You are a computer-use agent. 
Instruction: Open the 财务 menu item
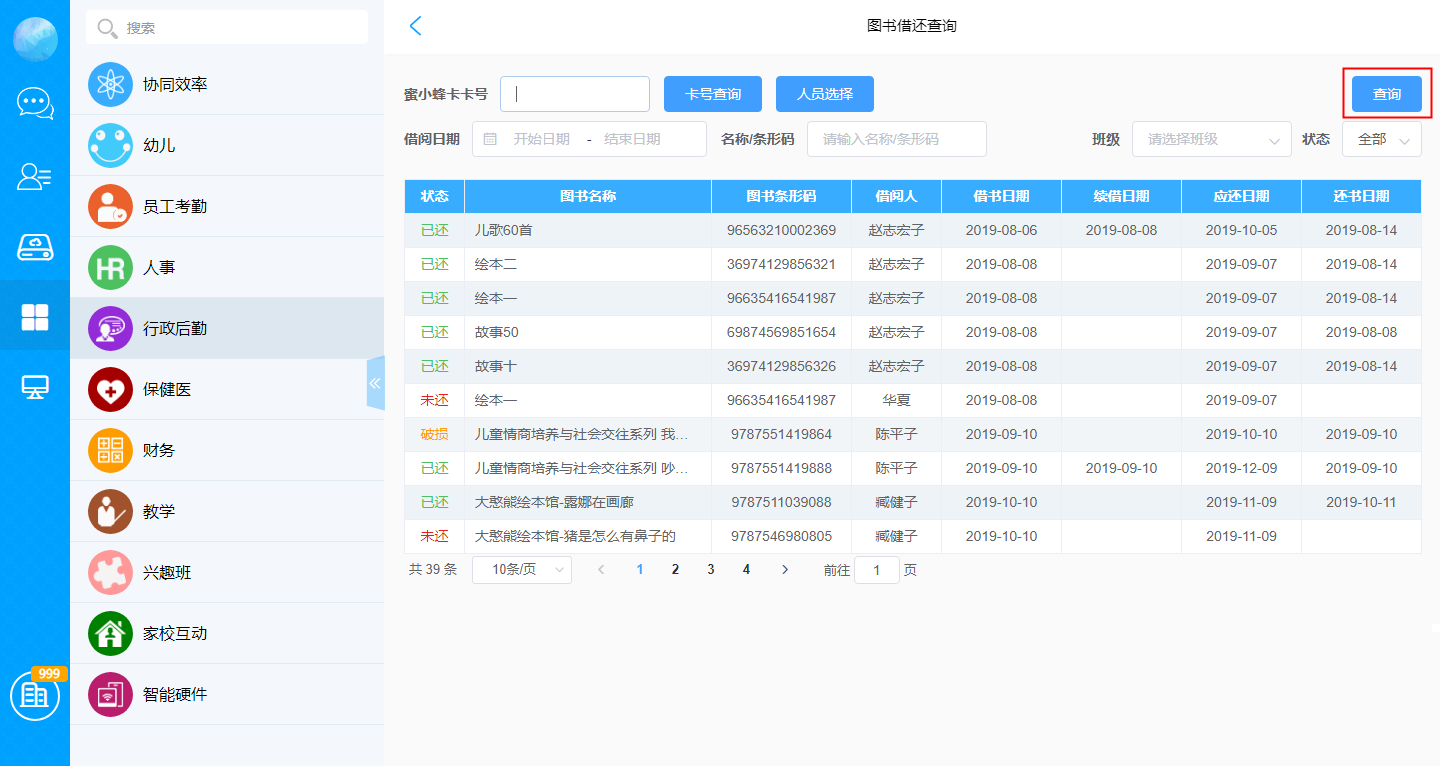[x=227, y=451]
